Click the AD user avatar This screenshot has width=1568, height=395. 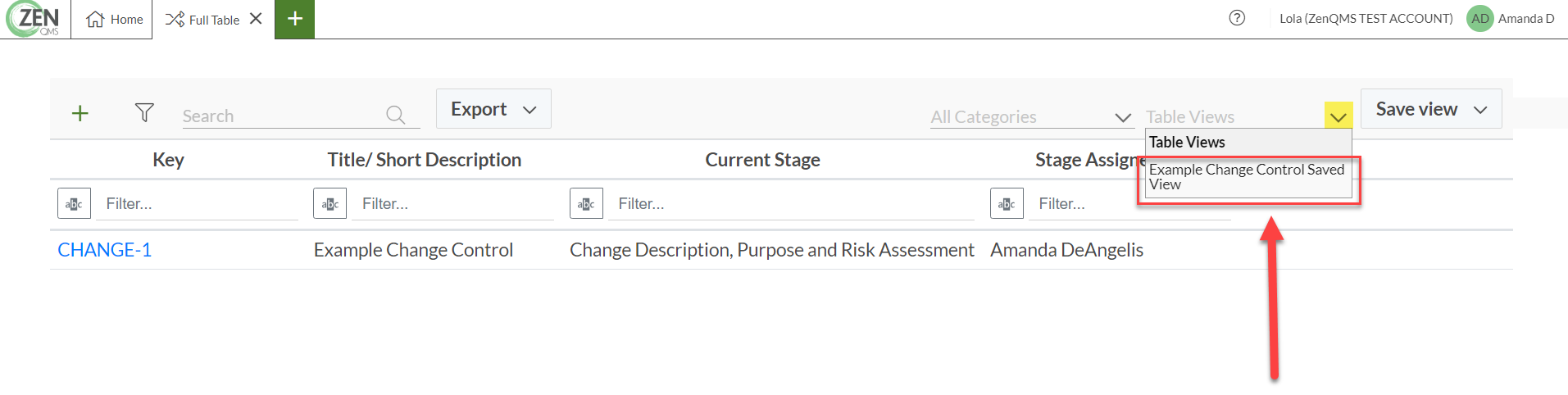pyautogui.click(x=1479, y=19)
